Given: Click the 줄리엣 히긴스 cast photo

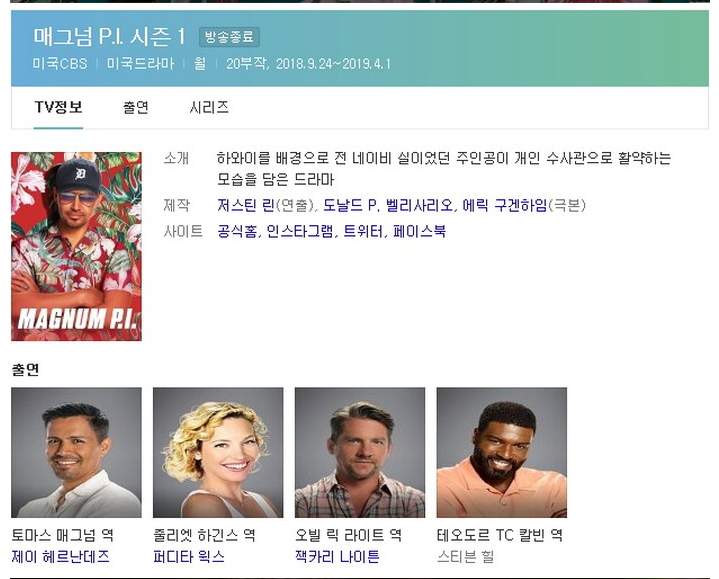Looking at the screenshot, I should point(218,452).
